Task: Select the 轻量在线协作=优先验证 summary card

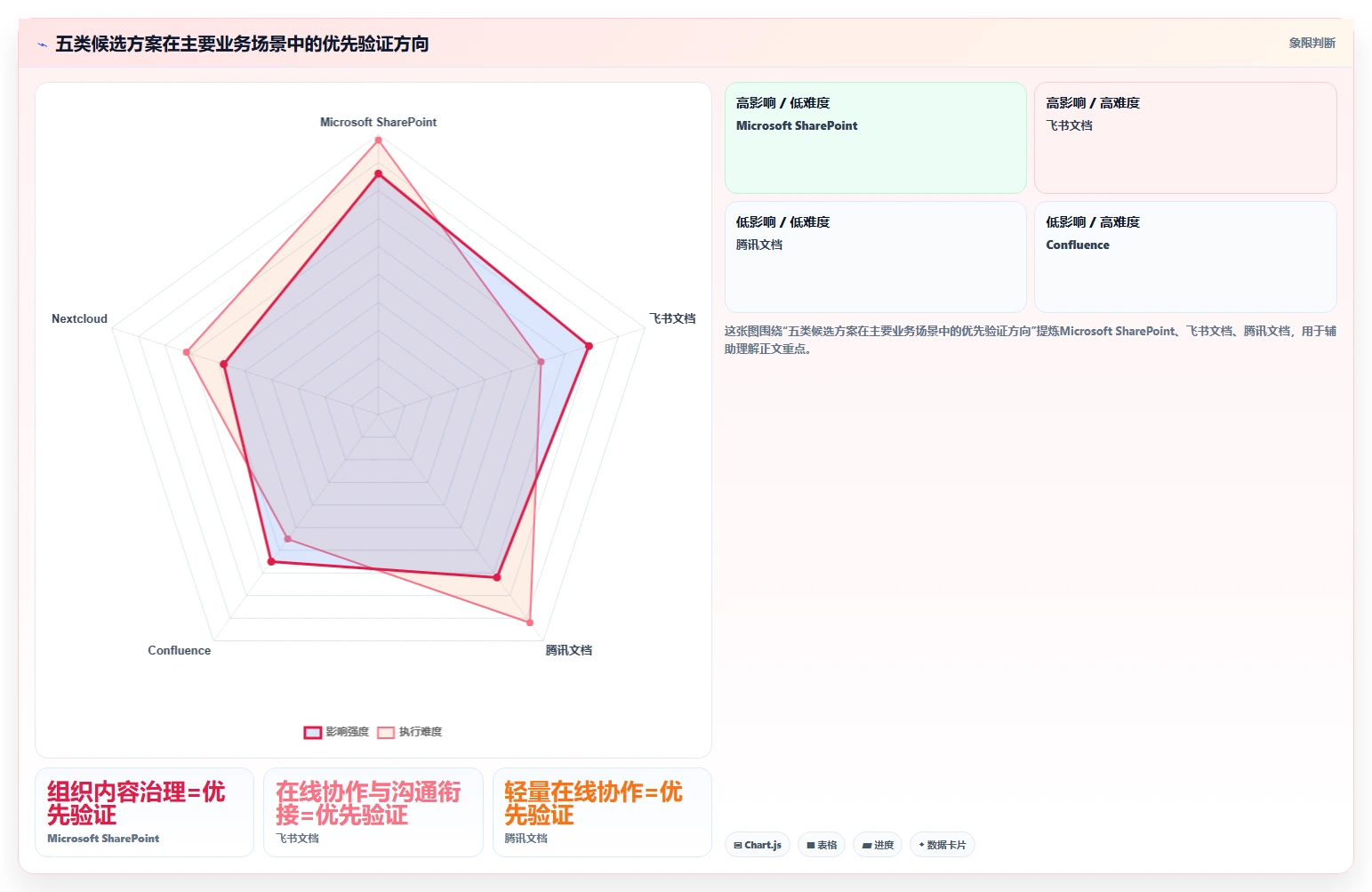Action: [602, 812]
